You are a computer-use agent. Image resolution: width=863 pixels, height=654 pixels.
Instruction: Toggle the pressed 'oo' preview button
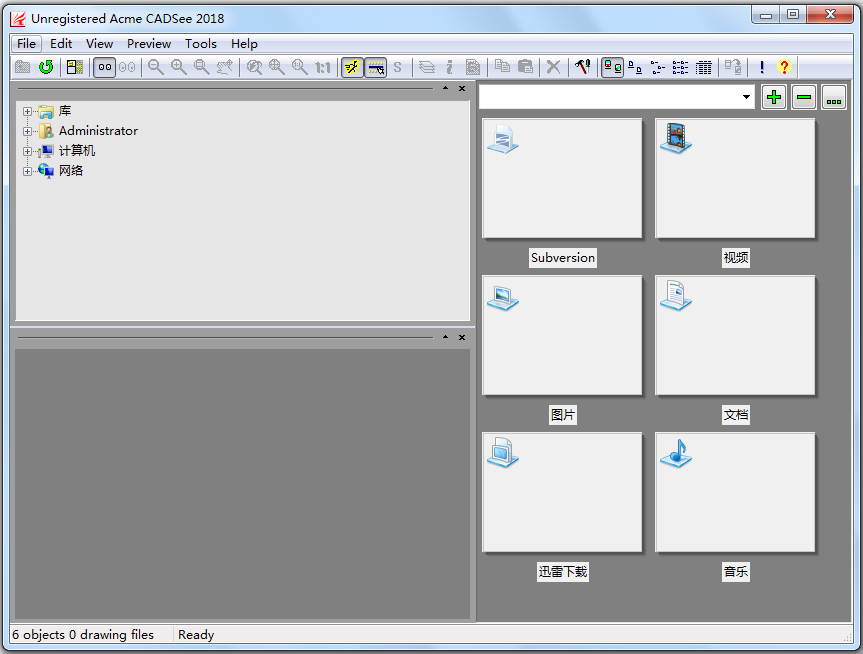[104, 67]
